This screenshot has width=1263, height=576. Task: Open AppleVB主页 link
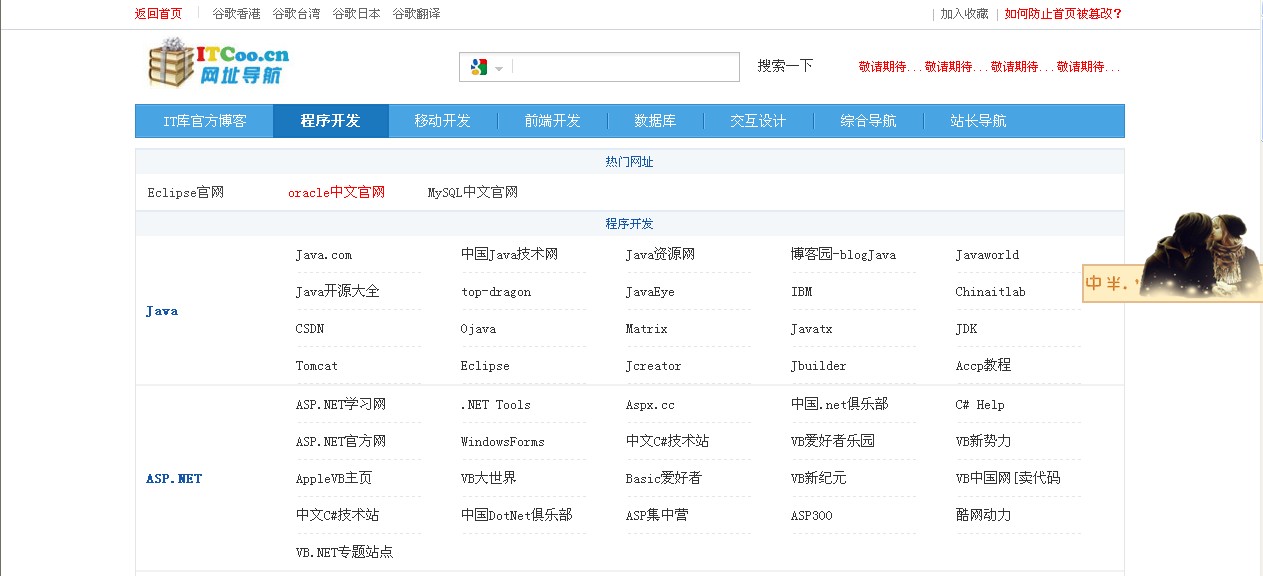[334, 478]
